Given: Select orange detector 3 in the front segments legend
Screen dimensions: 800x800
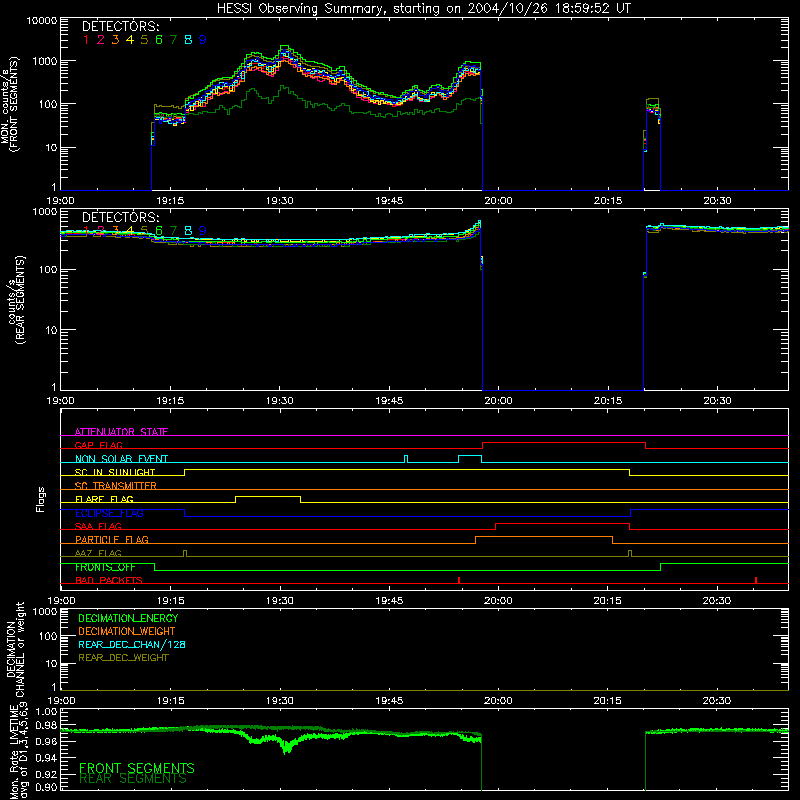Looking at the screenshot, I should point(115,40).
